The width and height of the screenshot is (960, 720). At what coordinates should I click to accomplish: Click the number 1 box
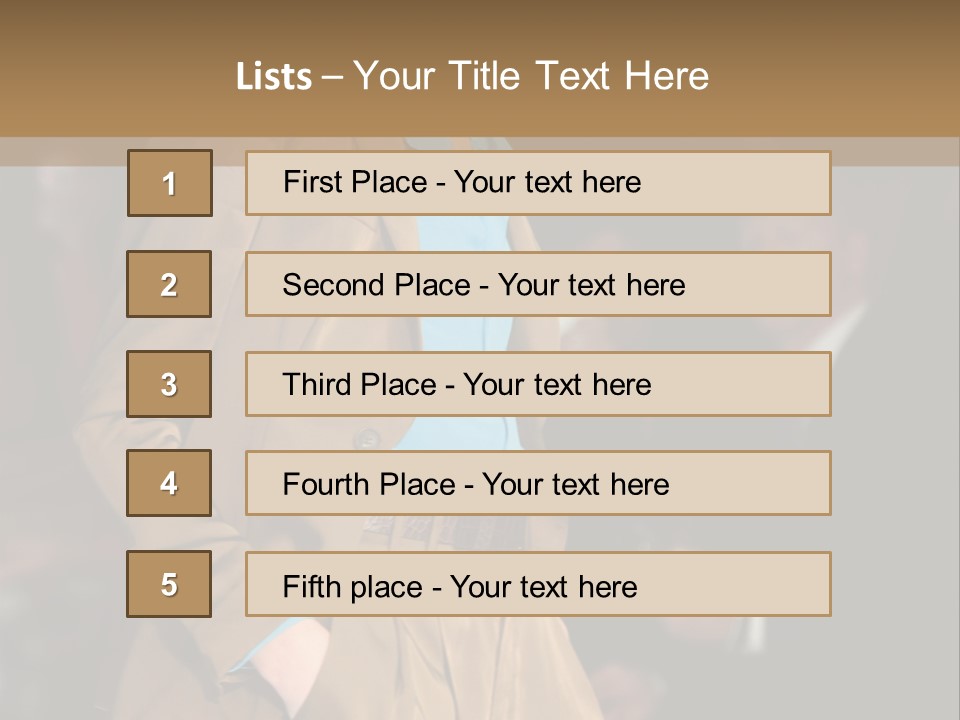[170, 183]
